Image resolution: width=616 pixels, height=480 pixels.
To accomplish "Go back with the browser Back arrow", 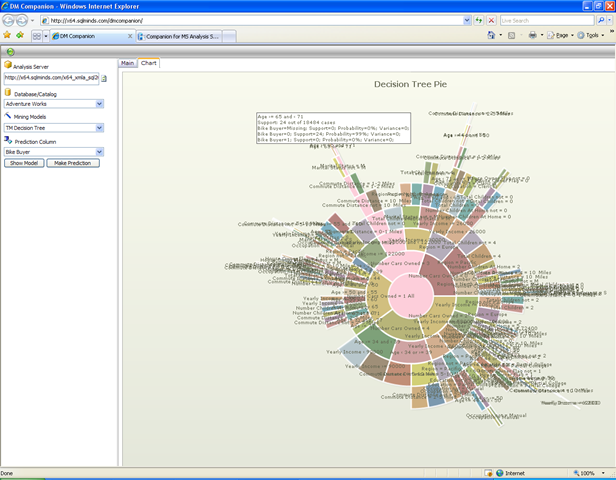I will point(8,20).
